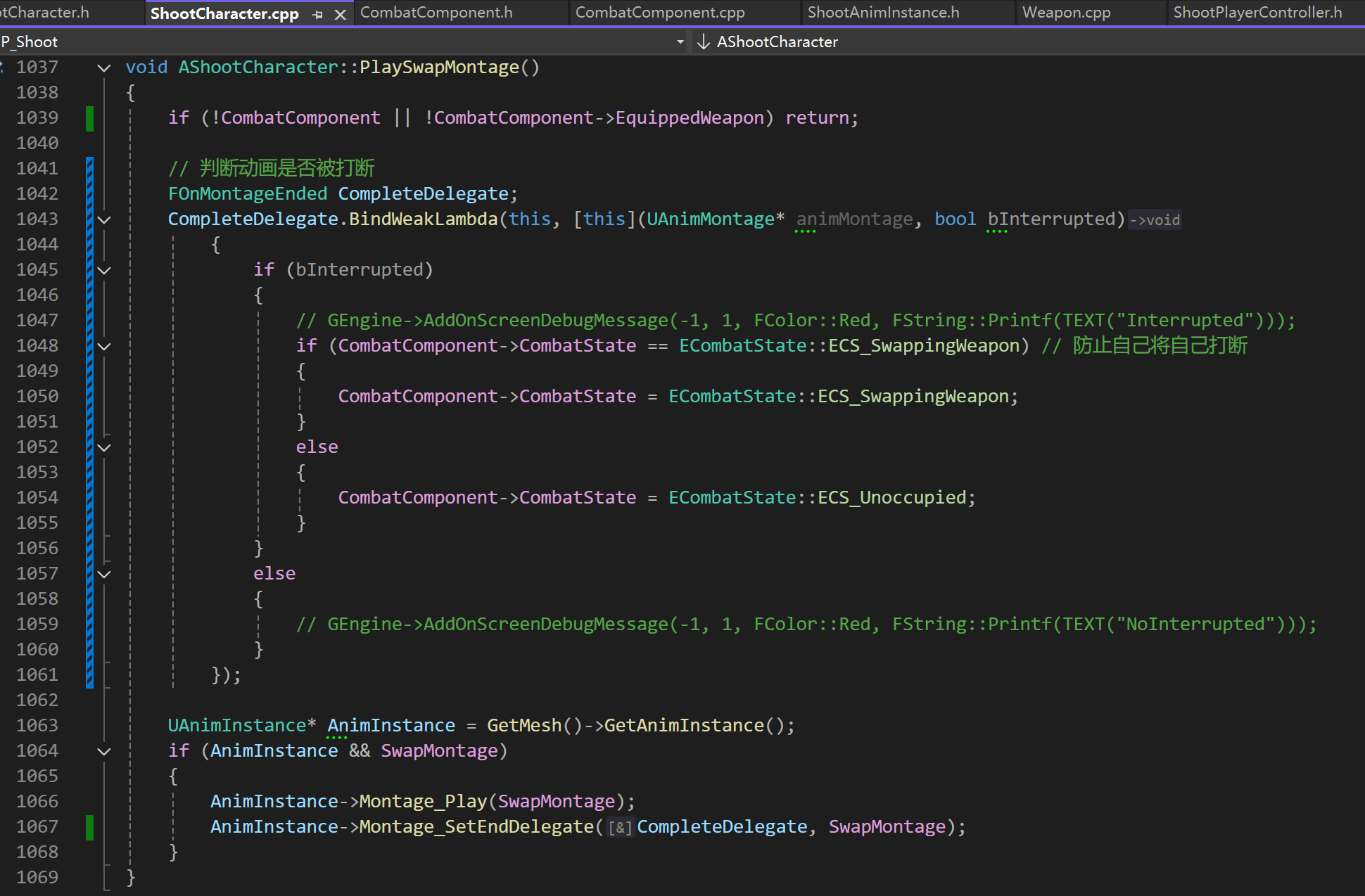The width and height of the screenshot is (1365, 896).
Task: Collapse the PlaySwapMontage function at line 1037
Action: point(104,68)
